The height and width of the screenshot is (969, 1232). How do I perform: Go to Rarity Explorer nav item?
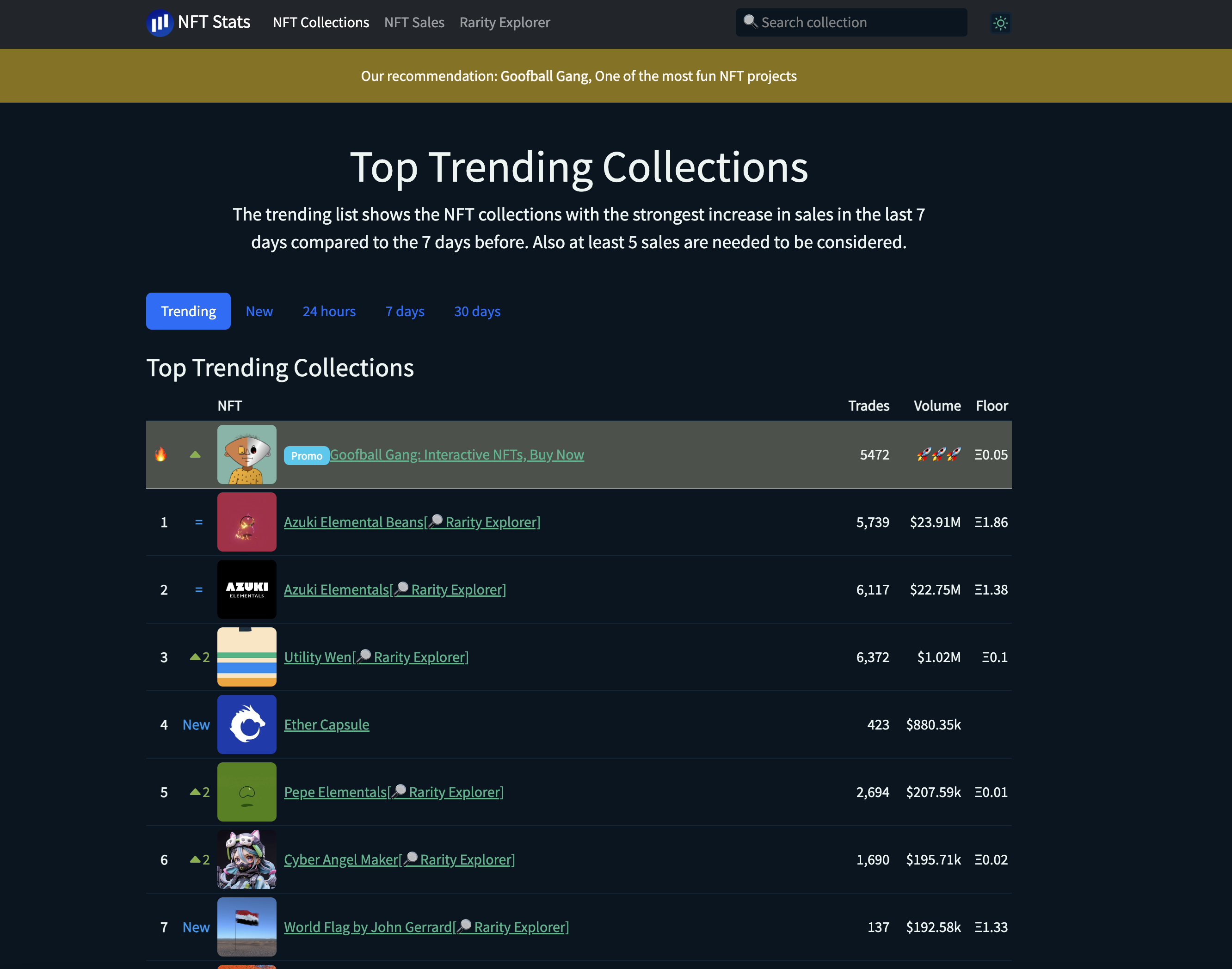point(505,23)
